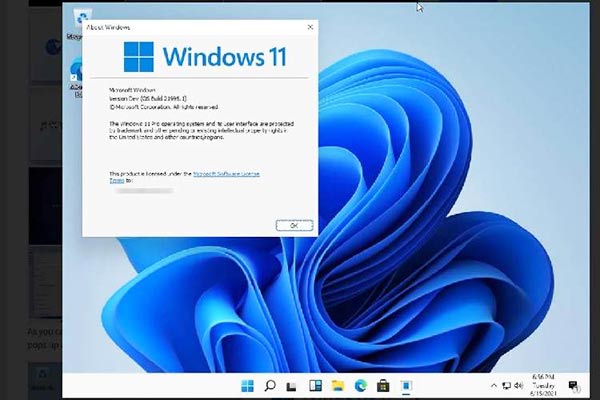Open Microsoft Store from the taskbar

click(383, 385)
